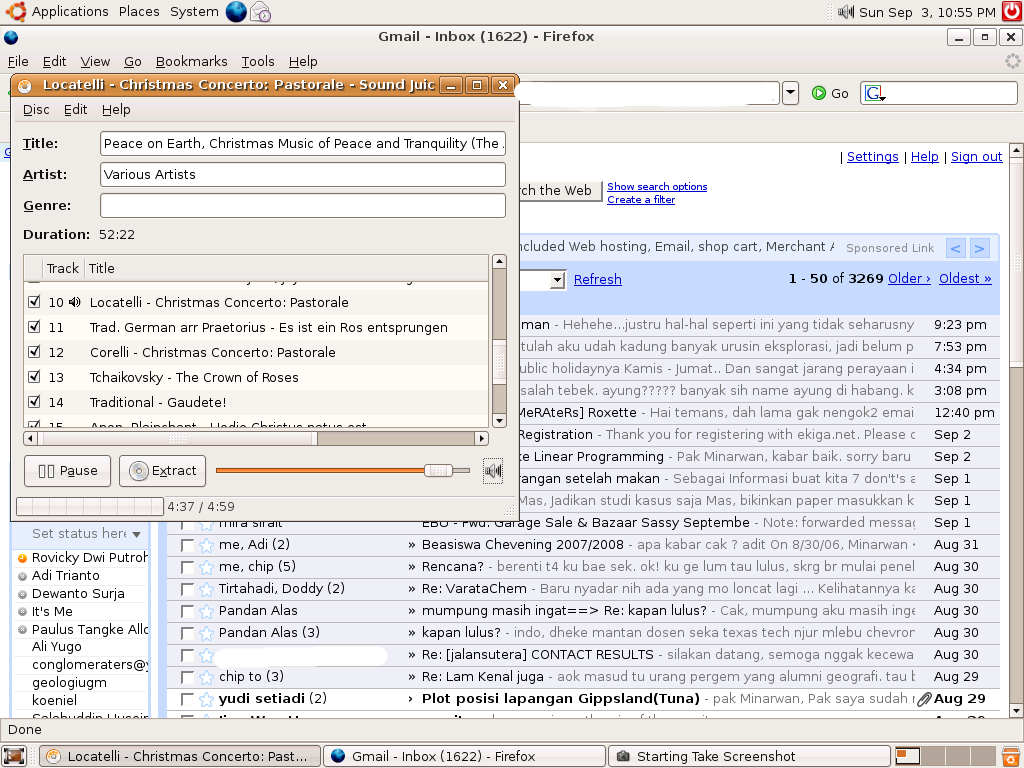Image resolution: width=1024 pixels, height=768 pixels.
Task: Click the Firefox activity throbber icon
Action: [1012, 61]
